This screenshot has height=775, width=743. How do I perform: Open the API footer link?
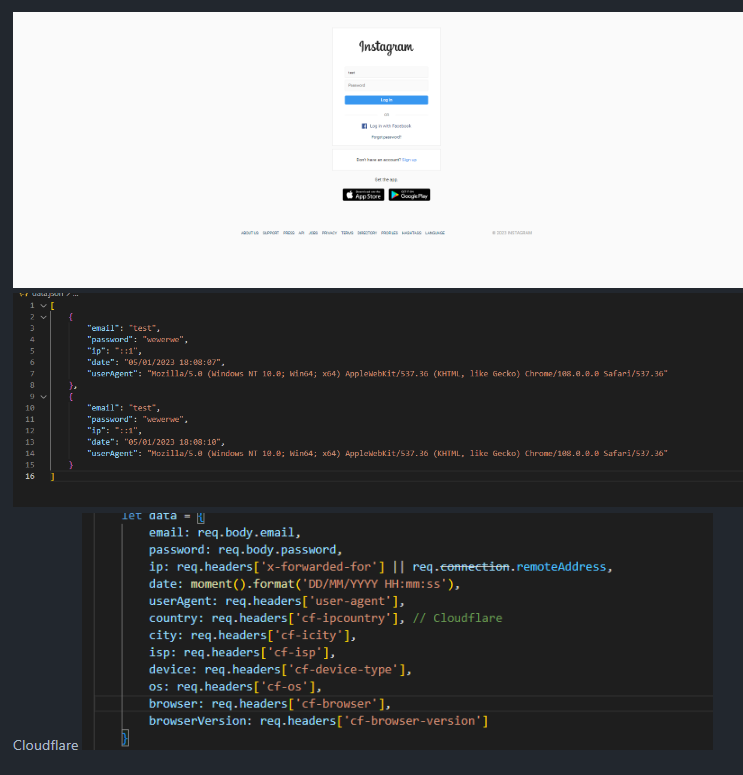click(x=302, y=233)
